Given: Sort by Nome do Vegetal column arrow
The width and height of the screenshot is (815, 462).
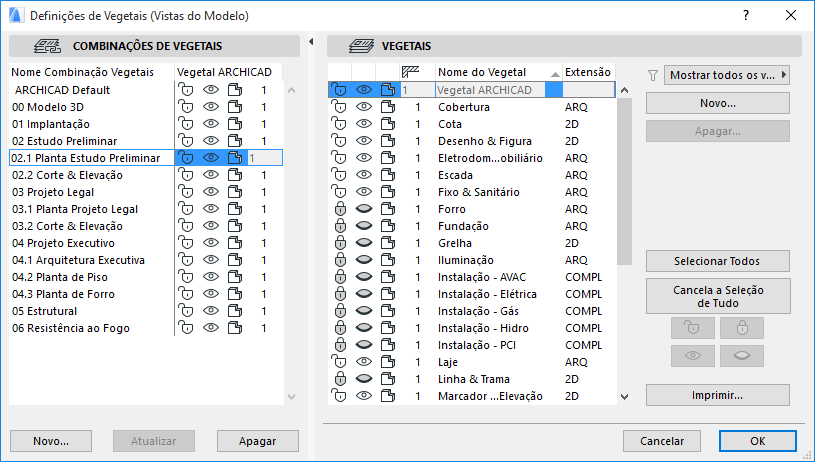Looking at the screenshot, I should 555,74.
